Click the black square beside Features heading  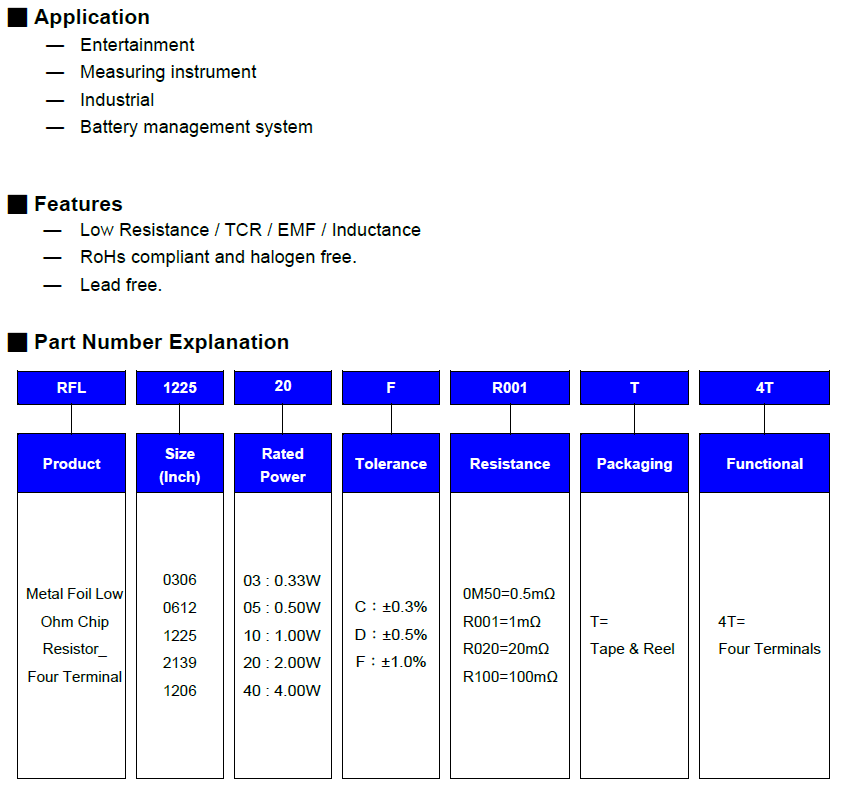point(17,205)
